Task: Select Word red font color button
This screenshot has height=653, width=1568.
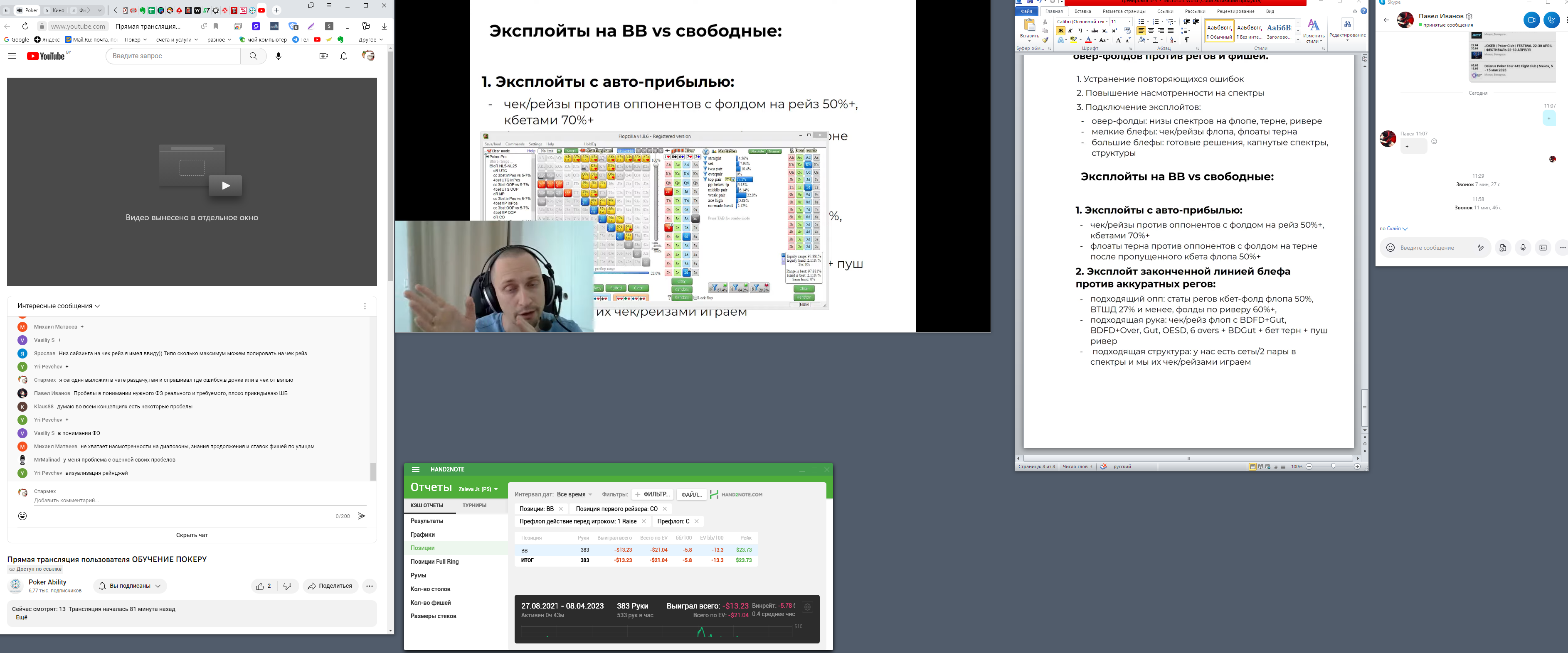Action: tap(1088, 40)
